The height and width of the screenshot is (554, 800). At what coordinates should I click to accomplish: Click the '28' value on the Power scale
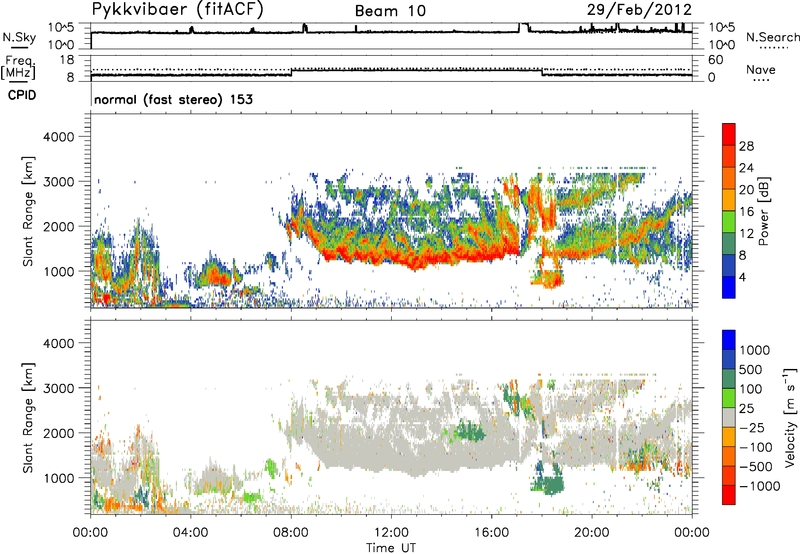[746, 146]
